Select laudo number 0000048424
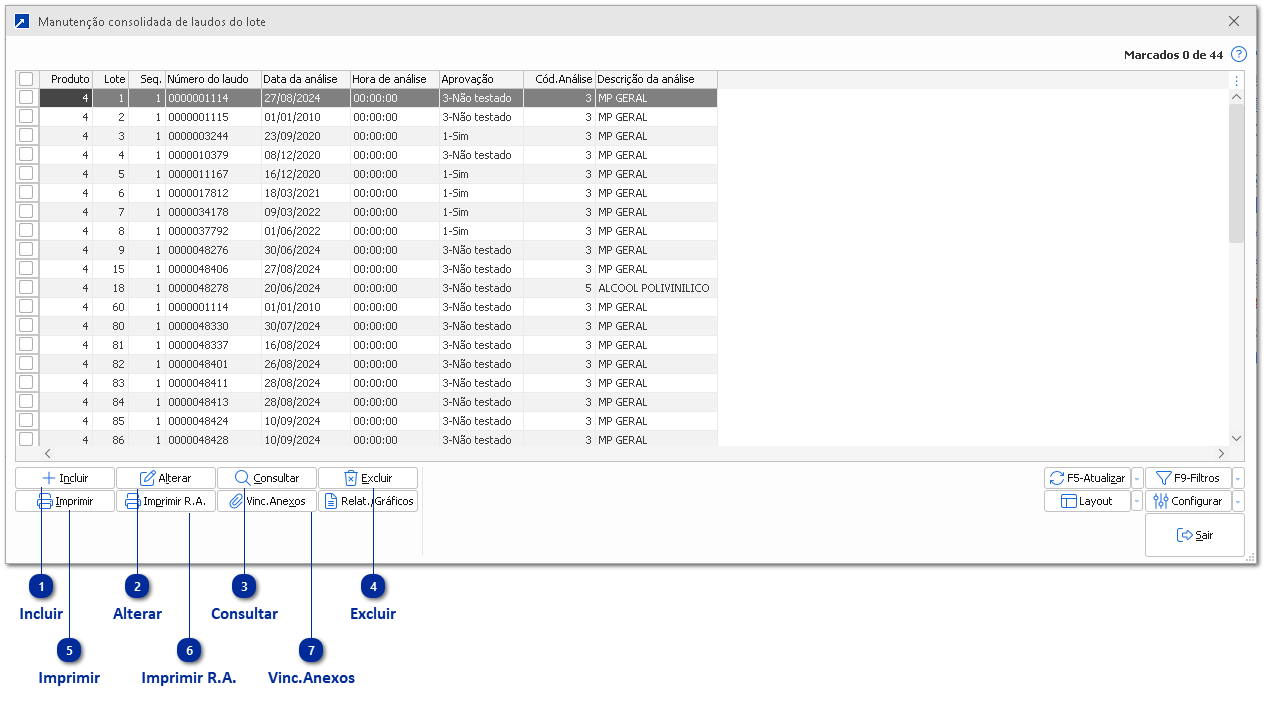 pyautogui.click(x=213, y=421)
